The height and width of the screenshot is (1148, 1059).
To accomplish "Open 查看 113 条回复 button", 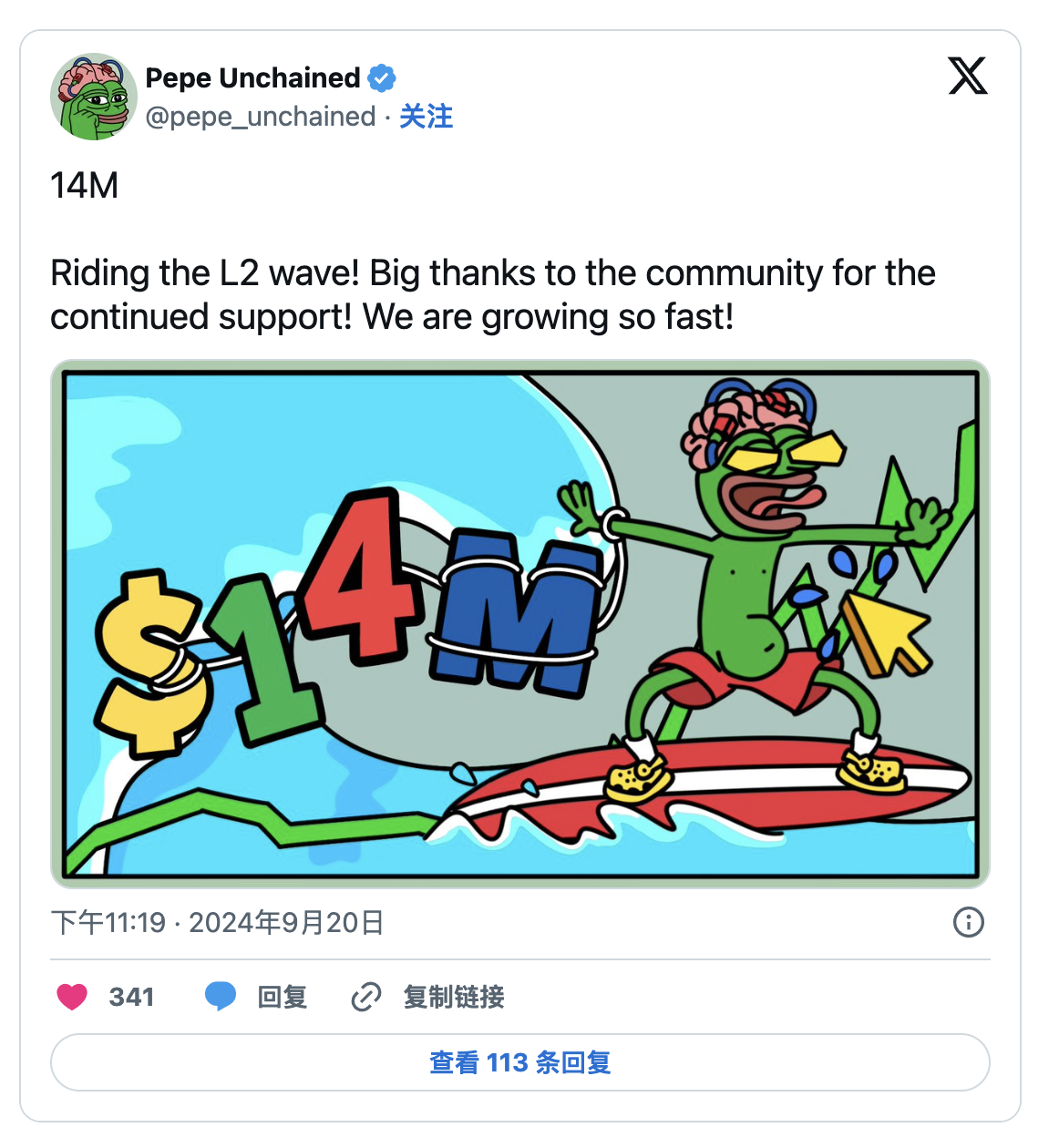I will 519,1062.
